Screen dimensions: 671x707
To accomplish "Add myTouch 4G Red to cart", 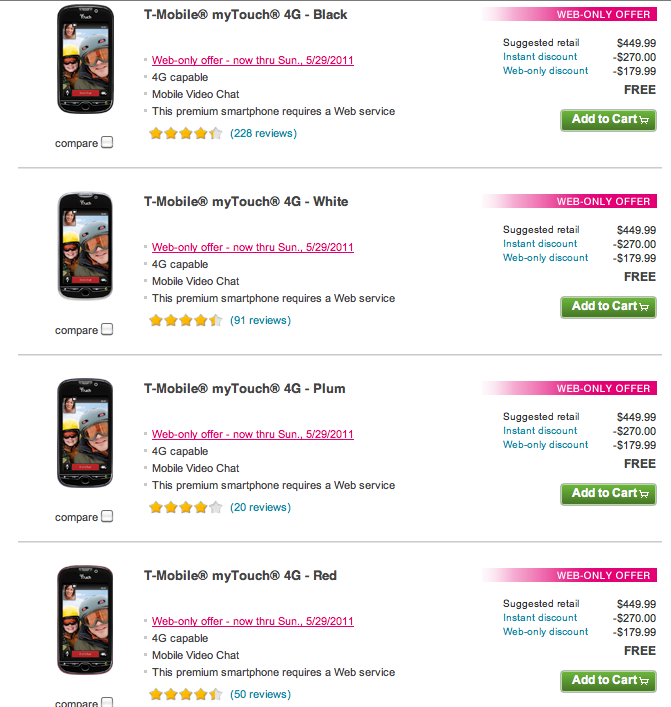I will click(608, 681).
